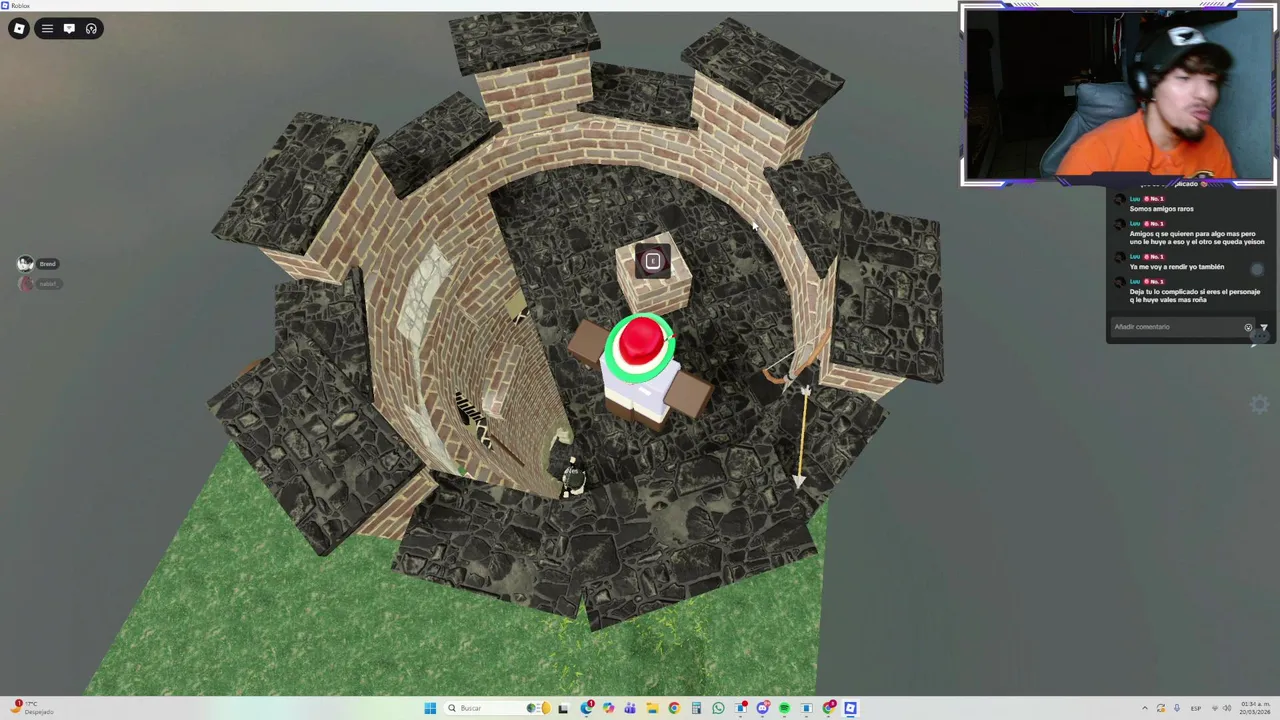Click the emoji icon in the comment box
The height and width of the screenshot is (720, 1280).
click(1247, 327)
